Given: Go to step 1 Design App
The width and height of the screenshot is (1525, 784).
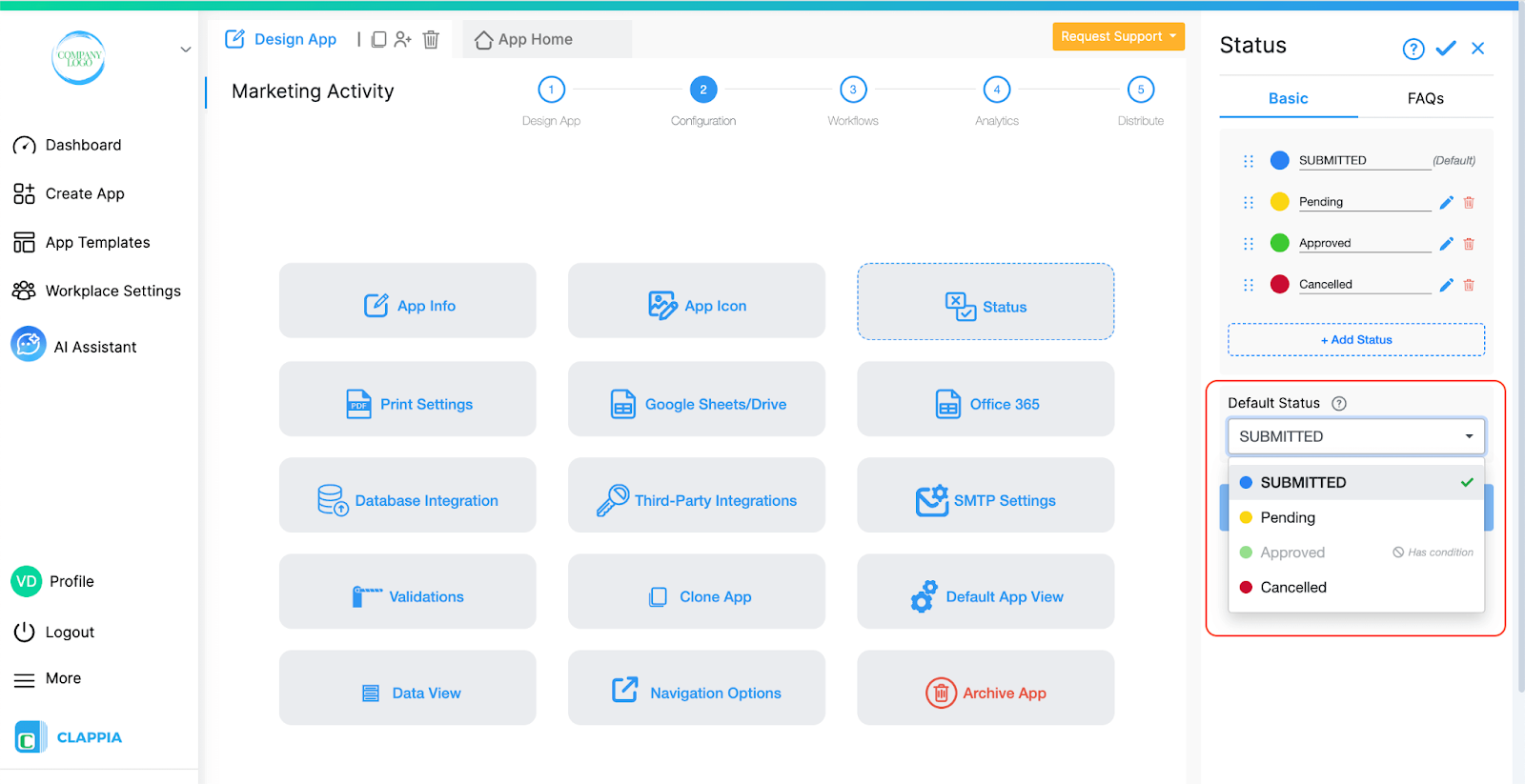Looking at the screenshot, I should 551,90.
